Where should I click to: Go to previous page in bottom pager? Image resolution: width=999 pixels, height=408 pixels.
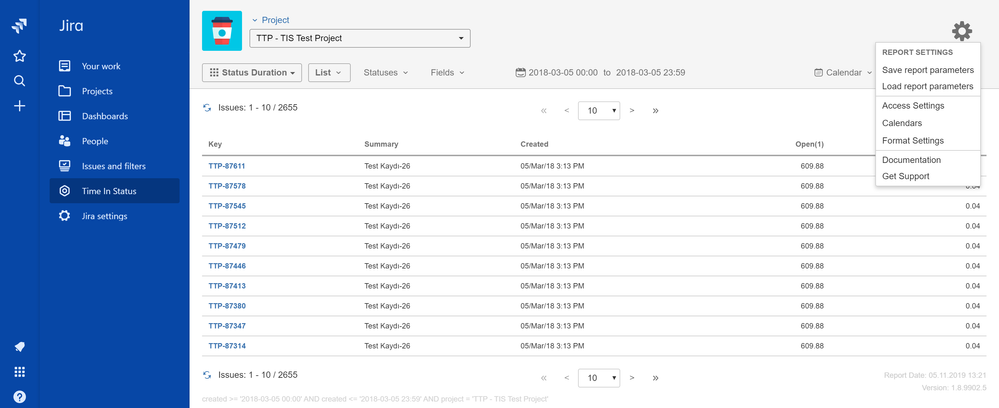pyautogui.click(x=566, y=377)
